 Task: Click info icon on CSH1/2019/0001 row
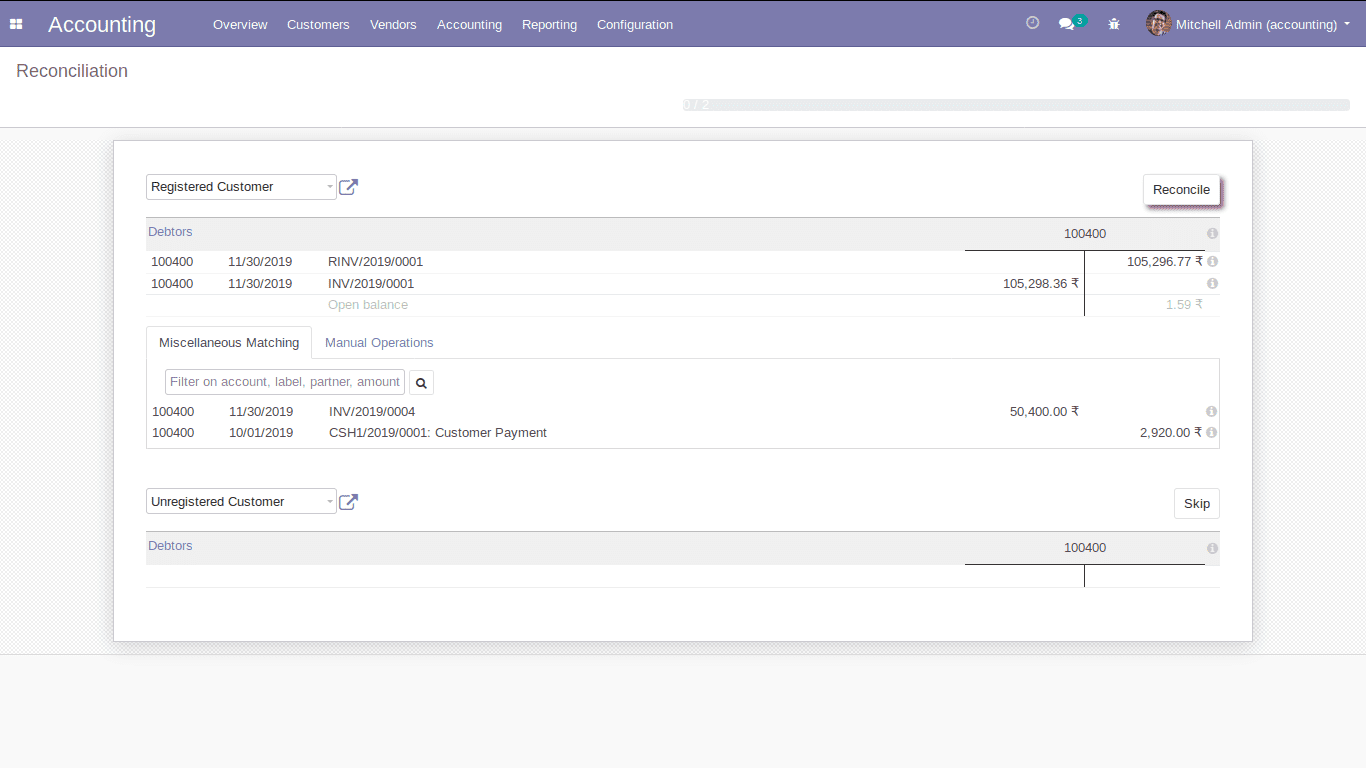click(x=1211, y=433)
